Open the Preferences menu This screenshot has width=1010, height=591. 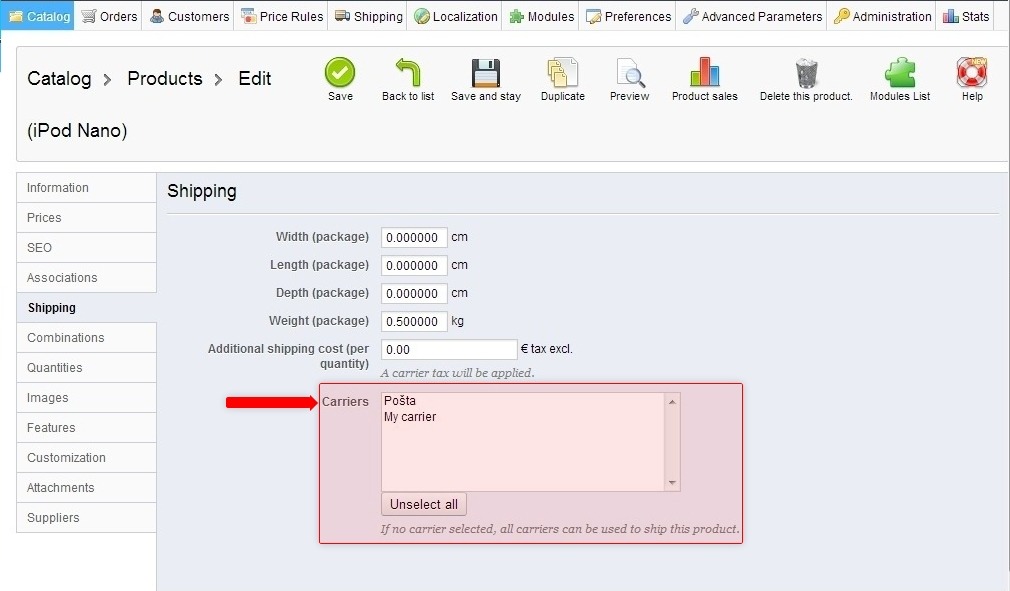pos(628,16)
